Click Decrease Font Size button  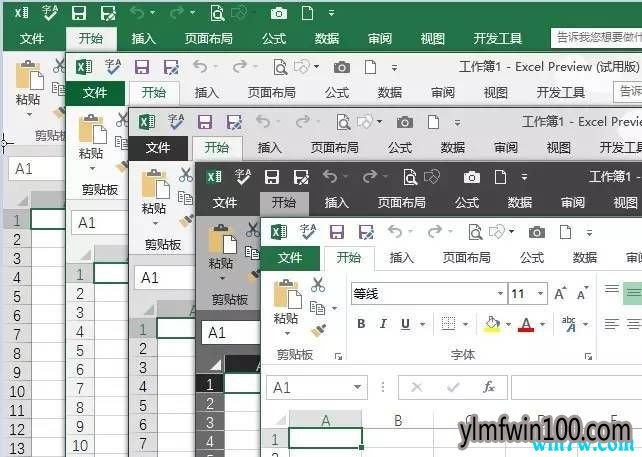pos(582,294)
